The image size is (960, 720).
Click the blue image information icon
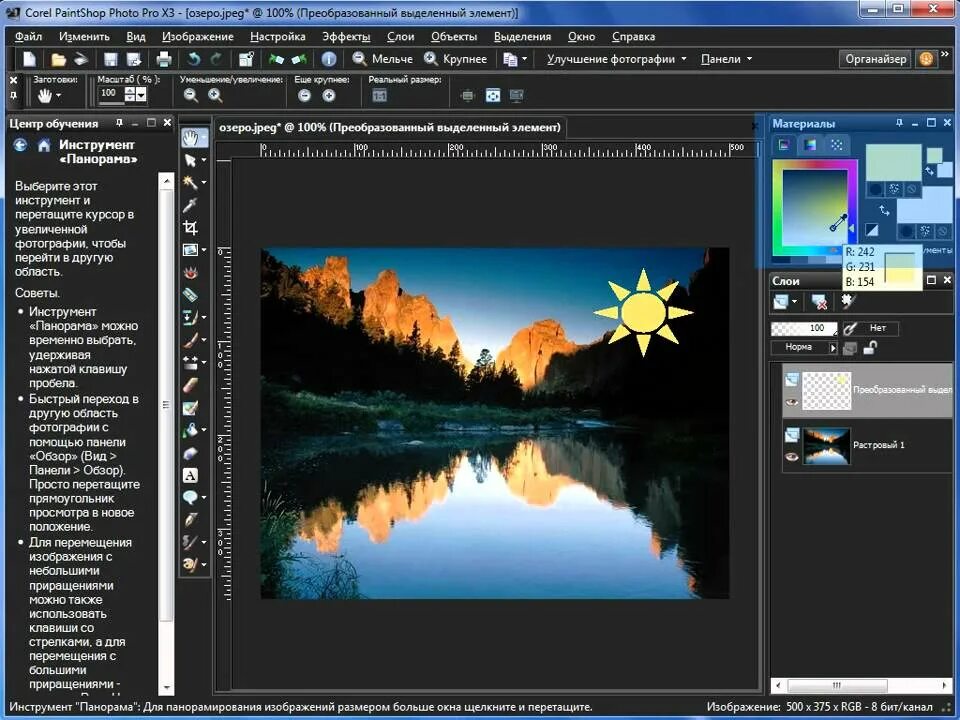click(x=329, y=59)
